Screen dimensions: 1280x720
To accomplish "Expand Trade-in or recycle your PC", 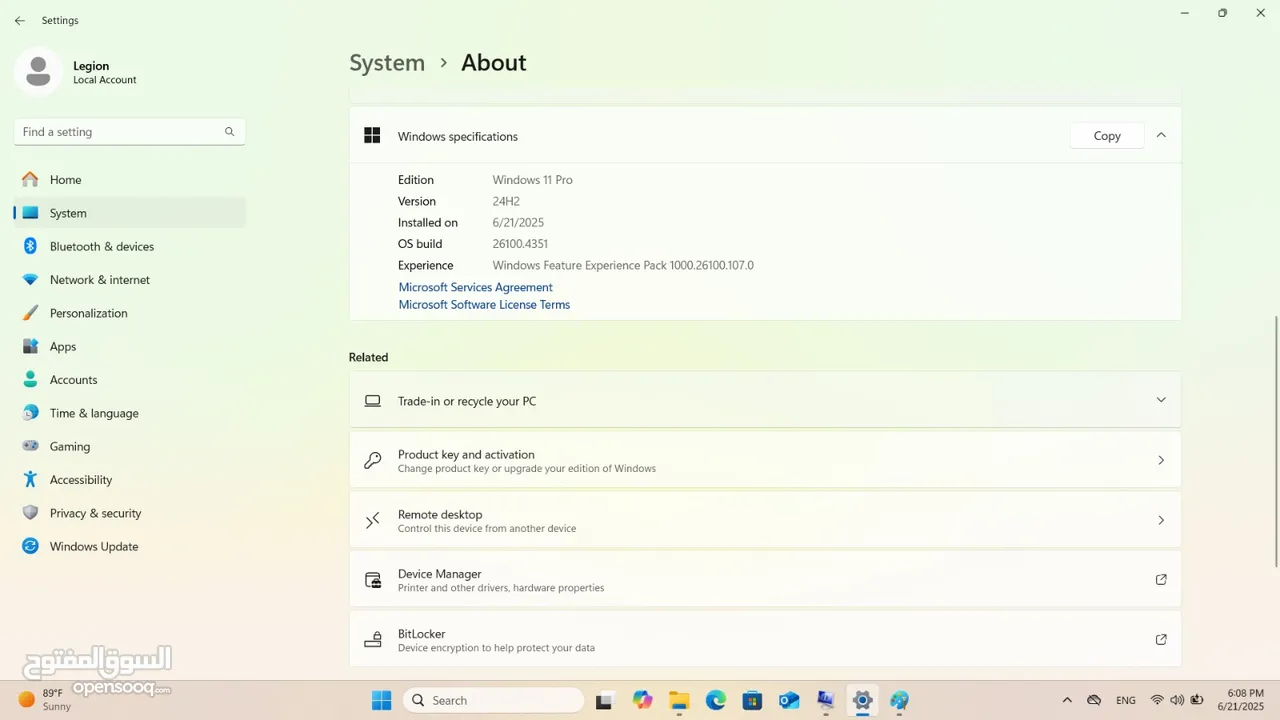I will point(765,400).
